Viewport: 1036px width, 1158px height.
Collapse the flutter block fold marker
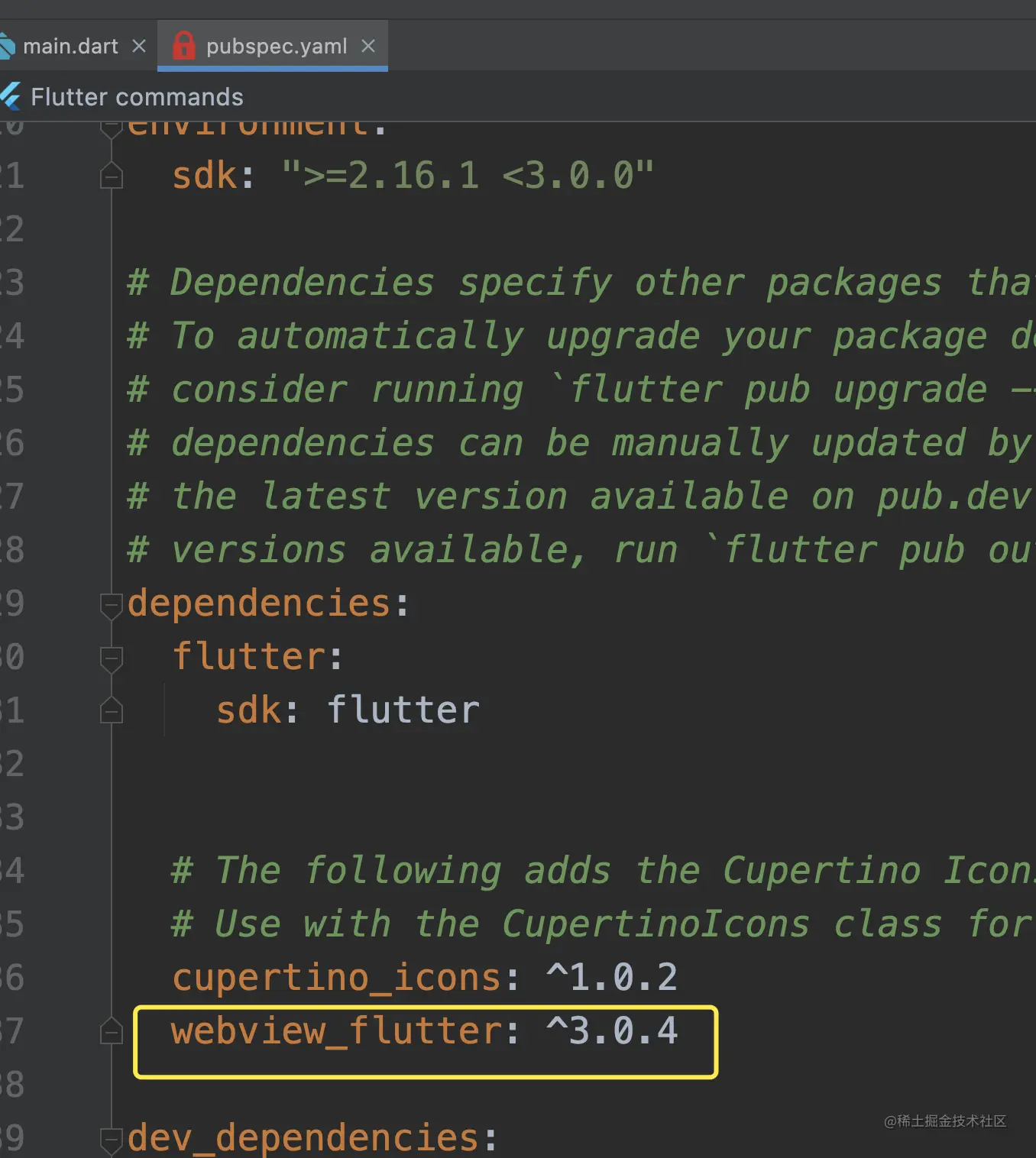click(x=112, y=658)
